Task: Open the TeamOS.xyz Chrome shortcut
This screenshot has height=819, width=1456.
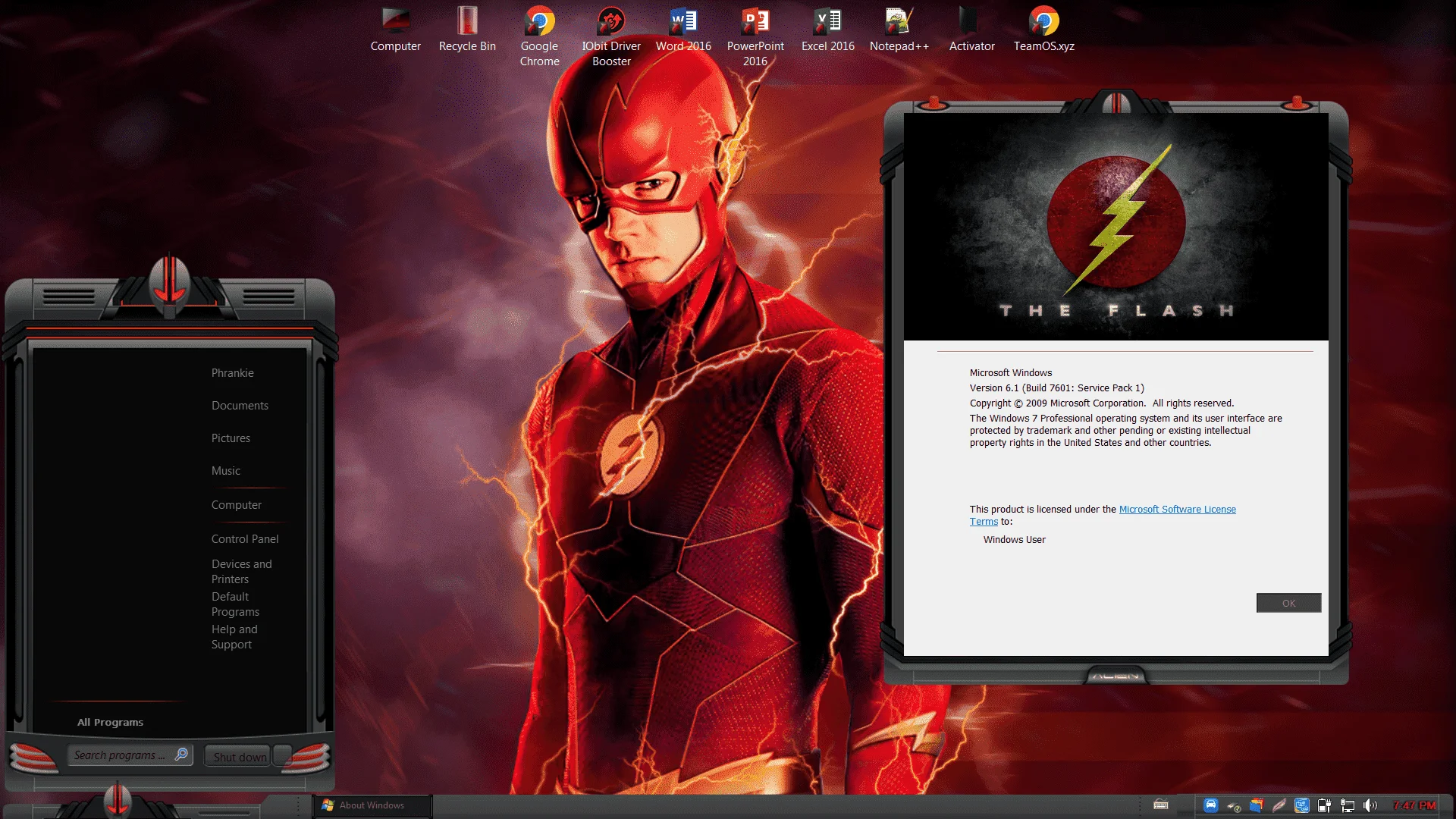Action: 1043,30
